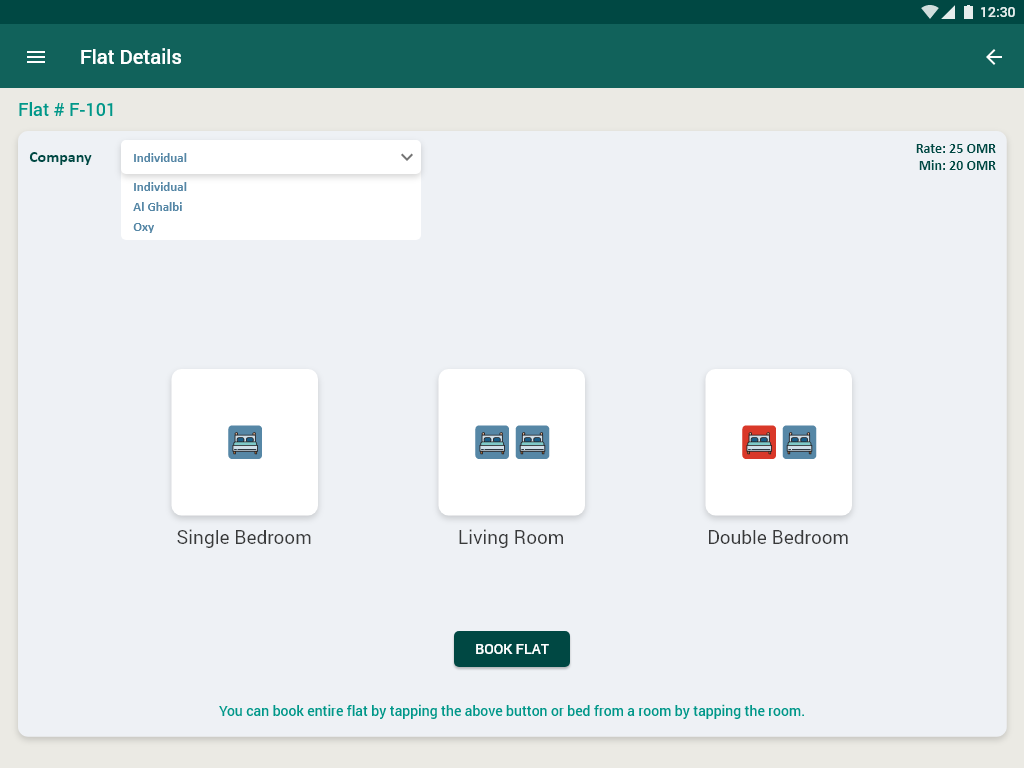Click the BOOK FLAT button
The image size is (1024, 768).
(512, 649)
